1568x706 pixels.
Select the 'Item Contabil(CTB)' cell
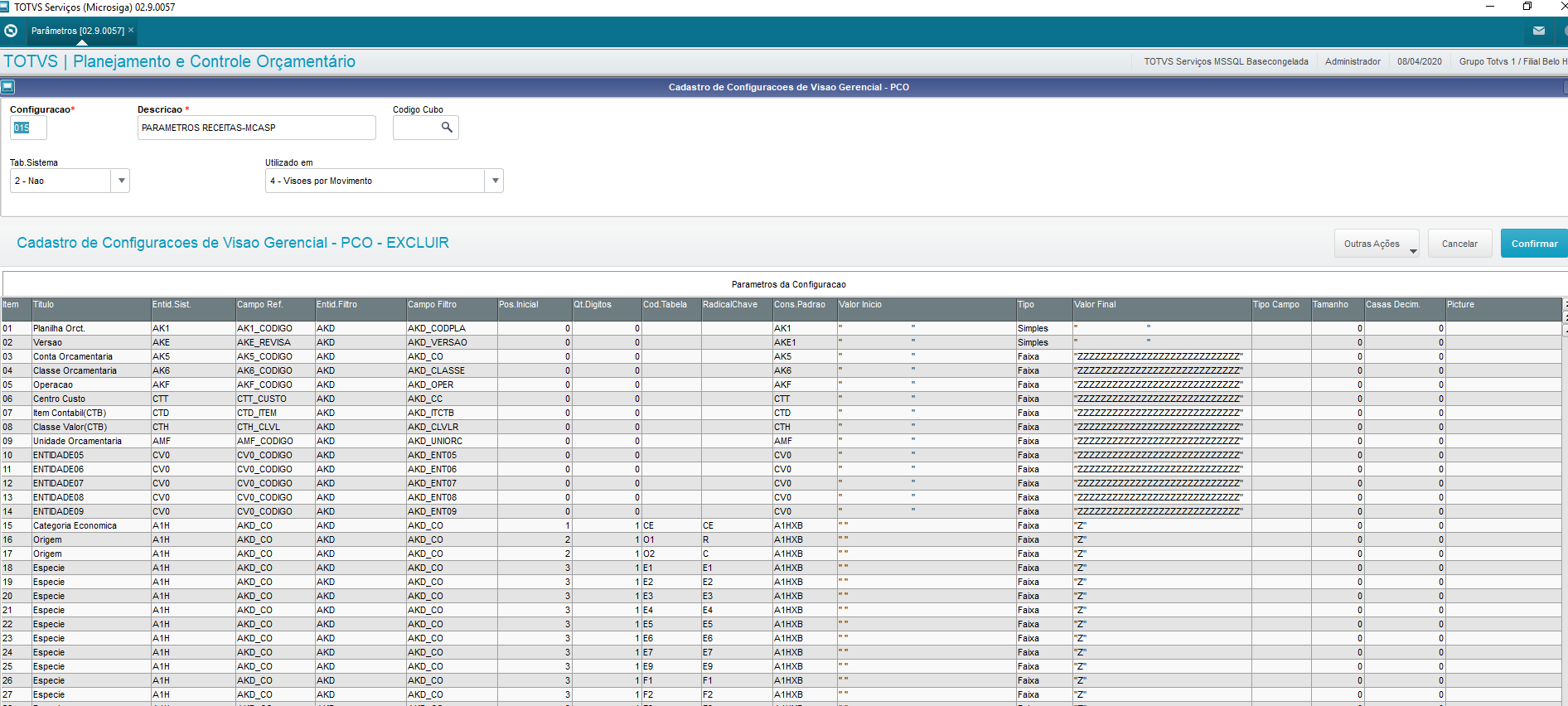(x=91, y=413)
